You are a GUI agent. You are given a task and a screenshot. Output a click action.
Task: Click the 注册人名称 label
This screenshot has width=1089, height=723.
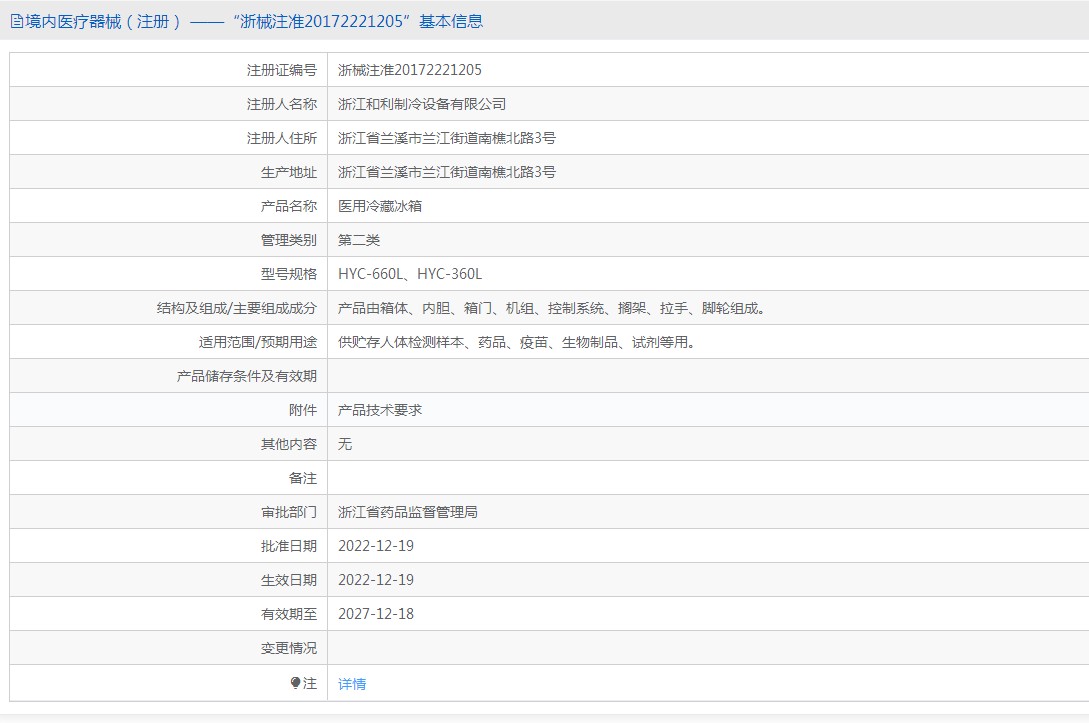(x=282, y=104)
